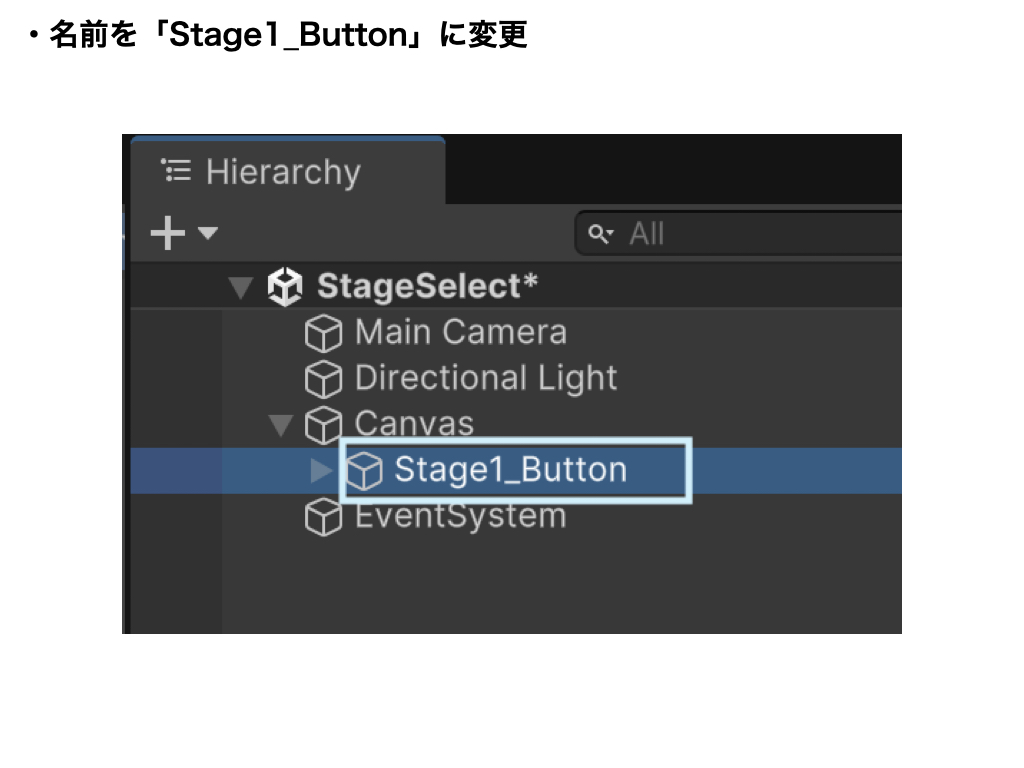Click the Unity scene icon beside StageSelect
The width and height of the screenshot is (1024, 768).
pyautogui.click(x=286, y=288)
